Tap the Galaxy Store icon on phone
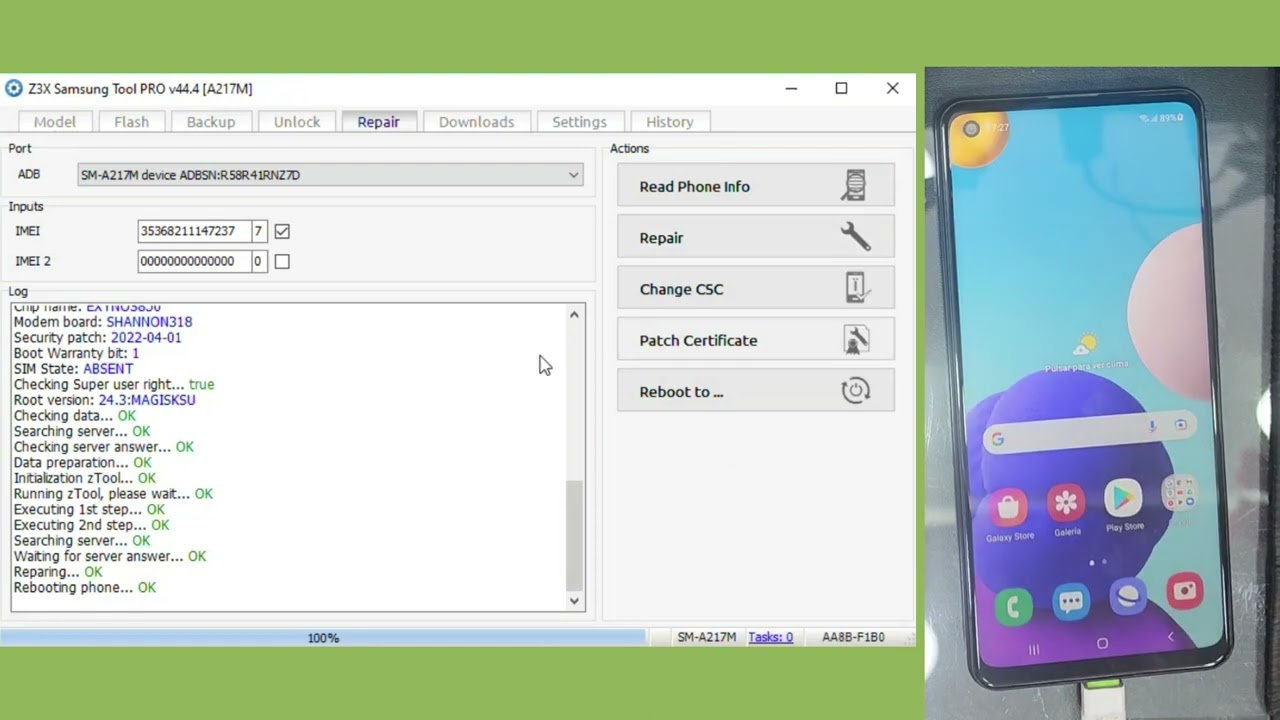 1008,508
